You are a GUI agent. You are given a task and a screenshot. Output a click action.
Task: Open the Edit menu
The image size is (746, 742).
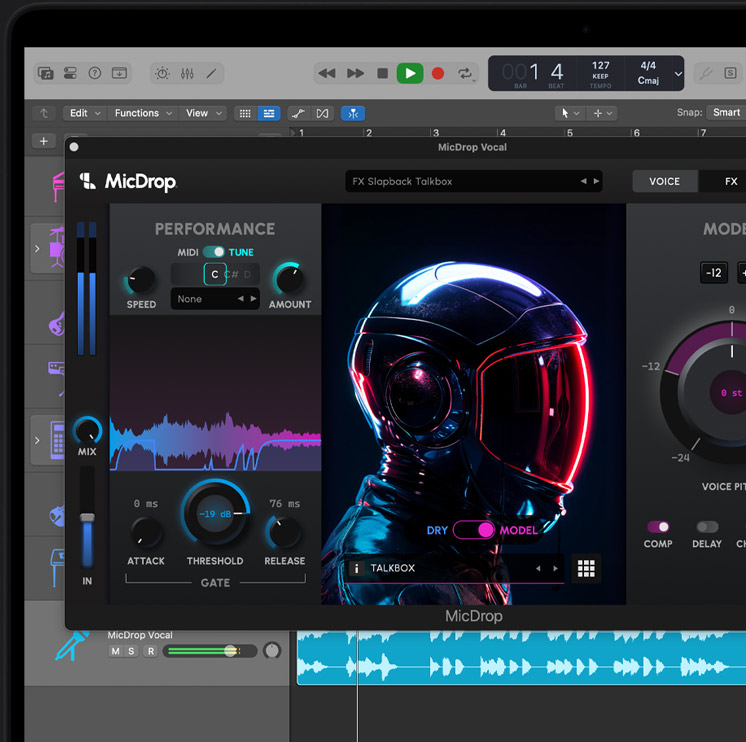coord(84,113)
